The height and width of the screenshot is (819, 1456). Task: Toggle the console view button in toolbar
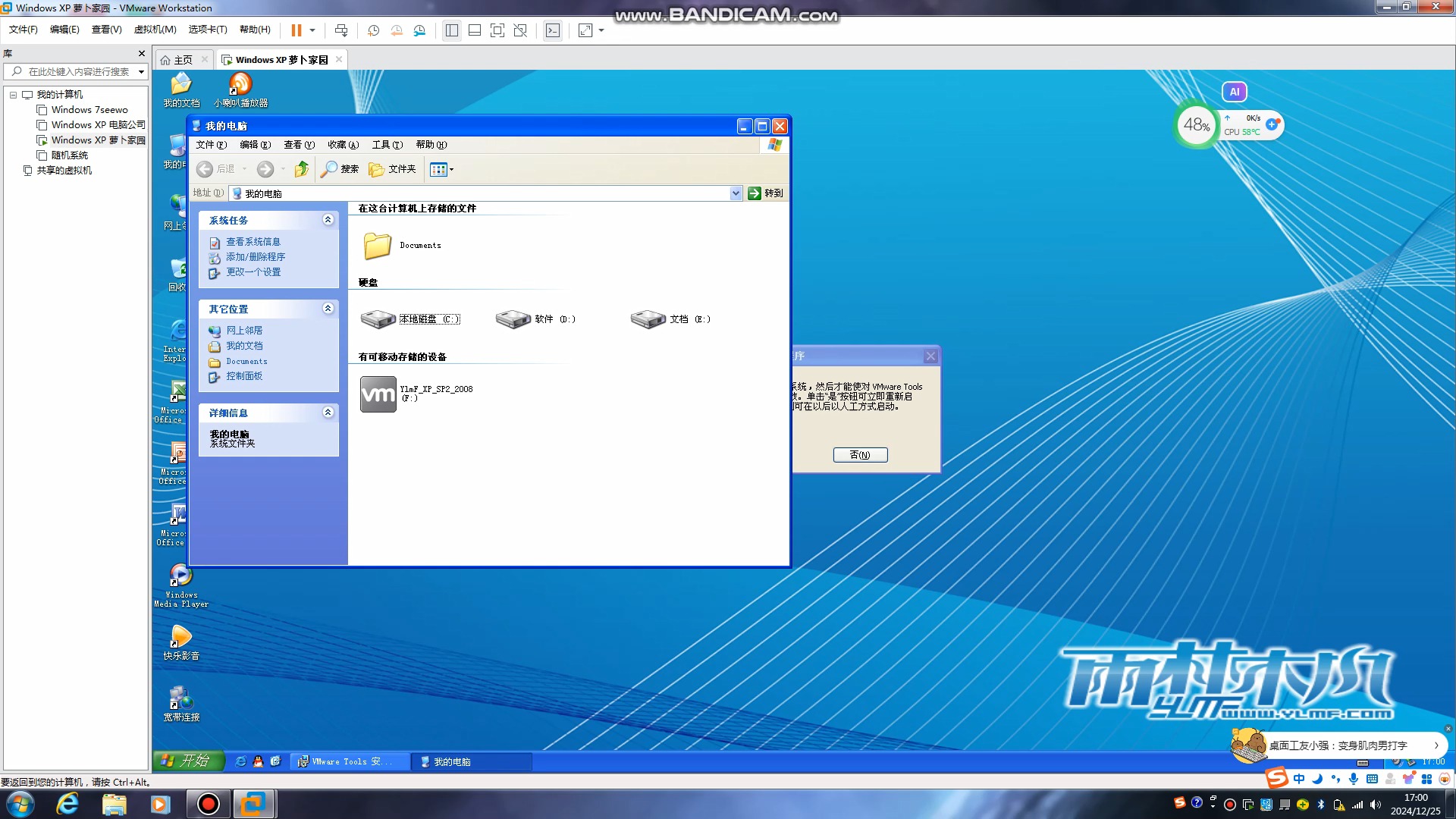click(x=553, y=30)
